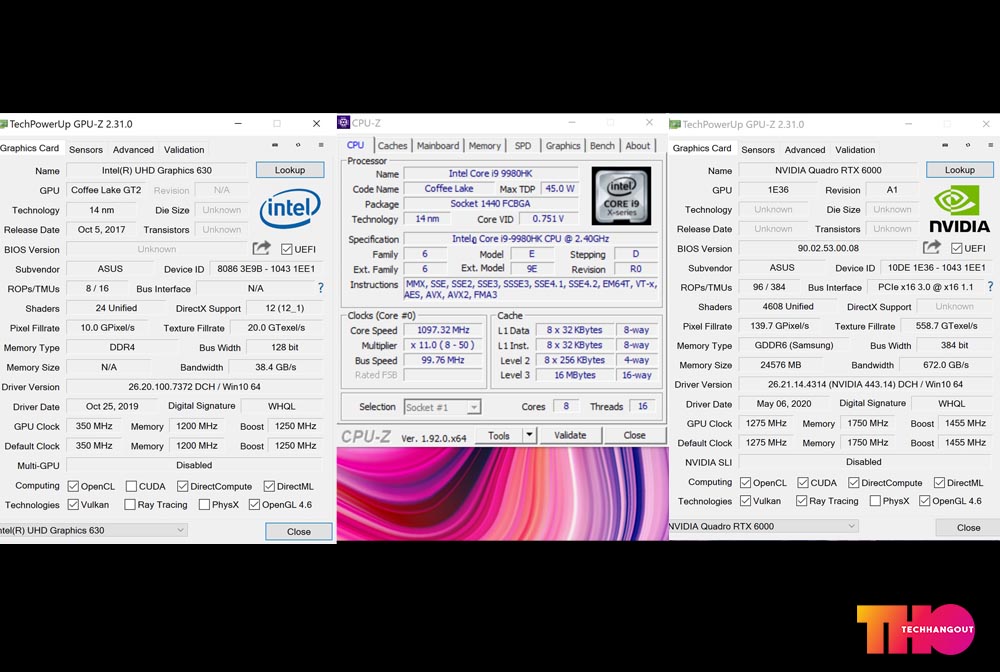1000x672 pixels.
Task: Click the Threads value 16 in CPU-Z
Action: coord(642,405)
